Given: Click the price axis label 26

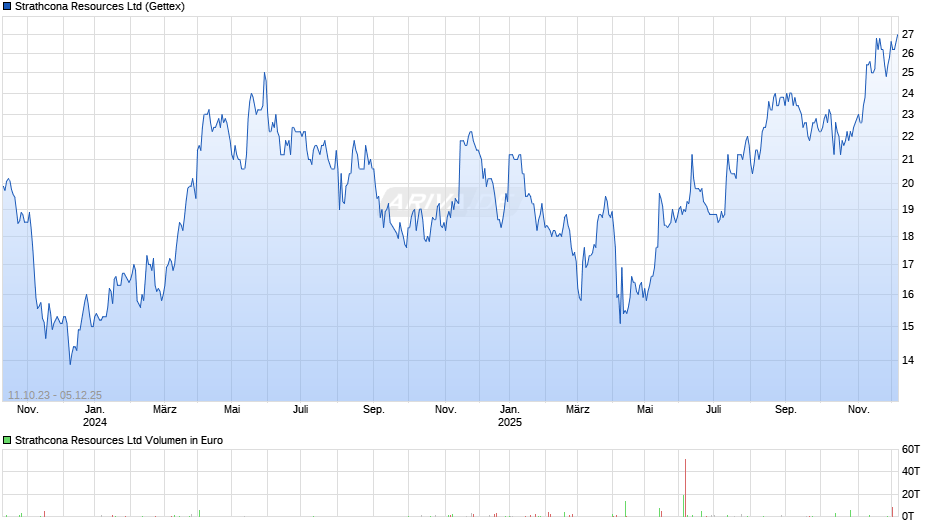Looking at the screenshot, I should point(908,53).
